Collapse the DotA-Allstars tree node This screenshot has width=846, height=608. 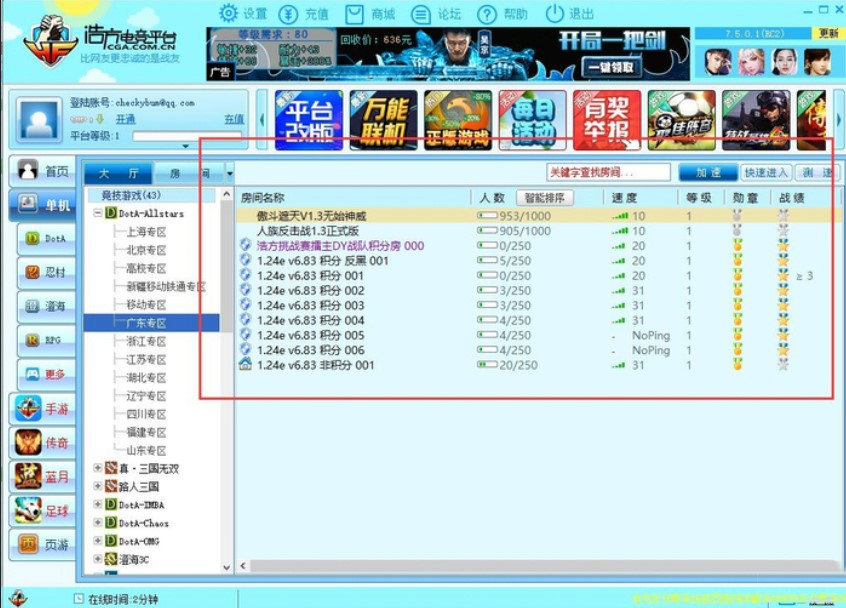tap(95, 212)
